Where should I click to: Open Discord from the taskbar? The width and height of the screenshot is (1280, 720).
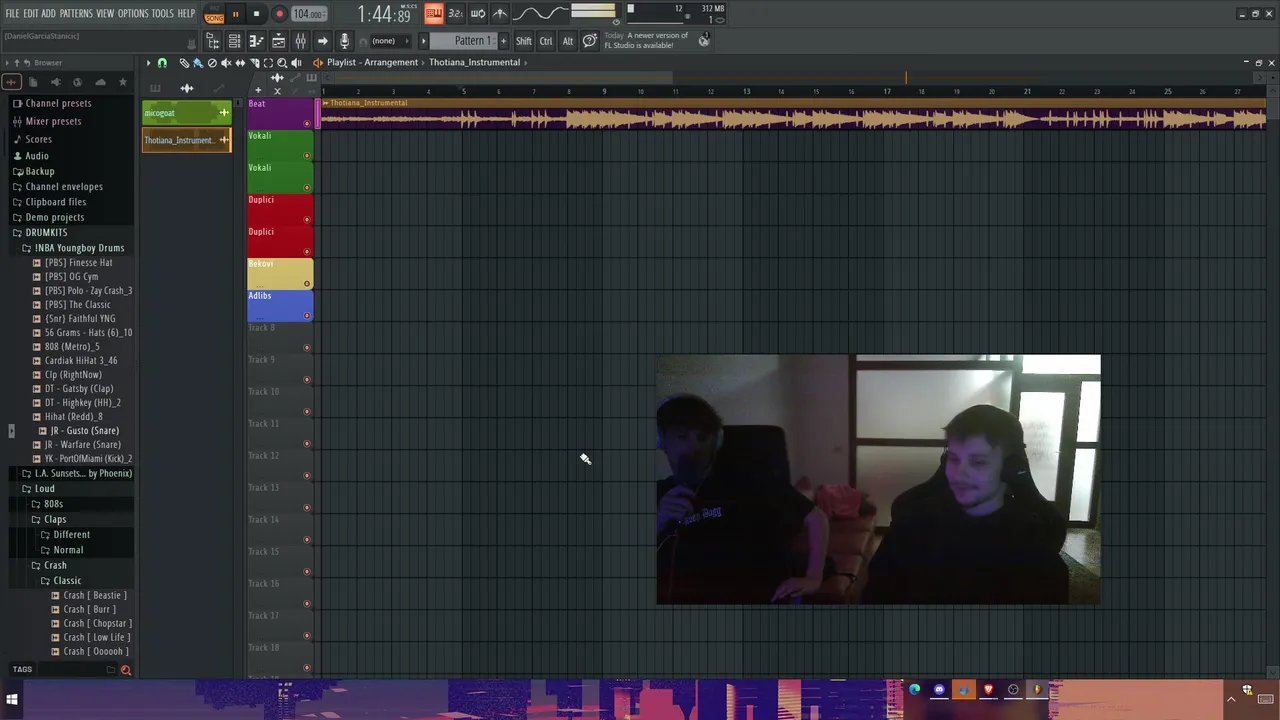tap(939, 690)
